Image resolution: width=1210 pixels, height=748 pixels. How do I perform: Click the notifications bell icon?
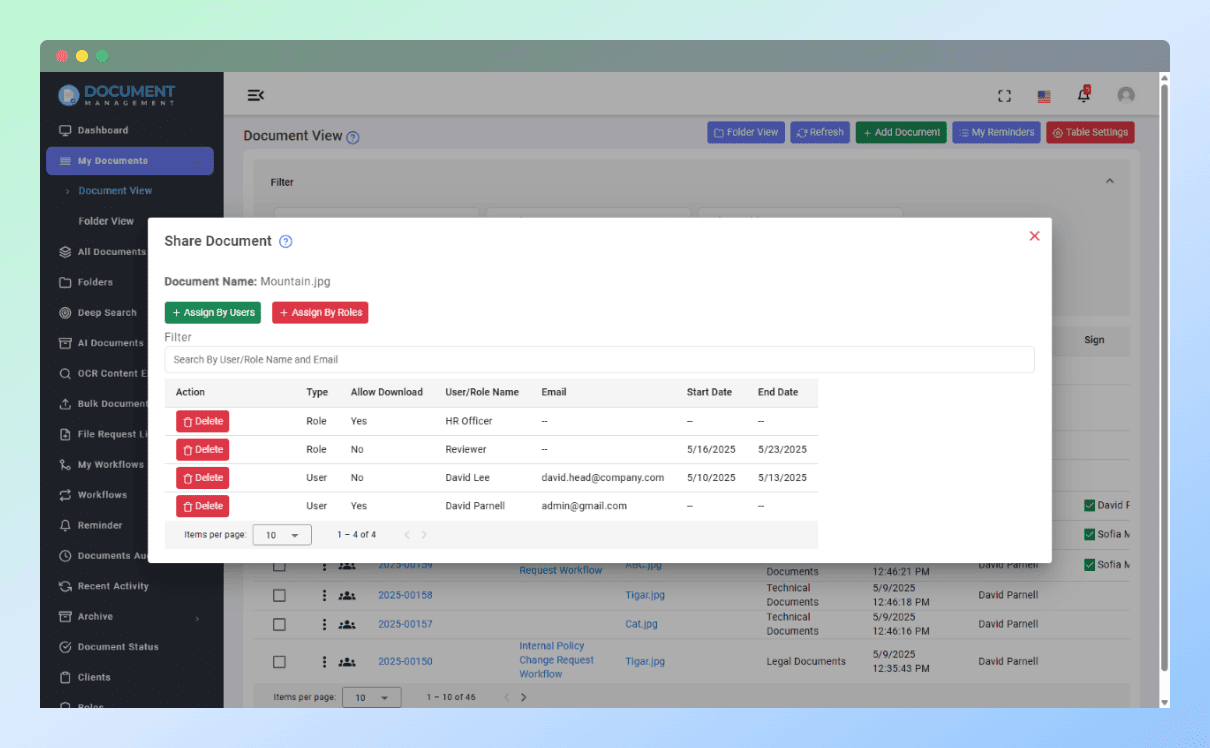coord(1083,95)
